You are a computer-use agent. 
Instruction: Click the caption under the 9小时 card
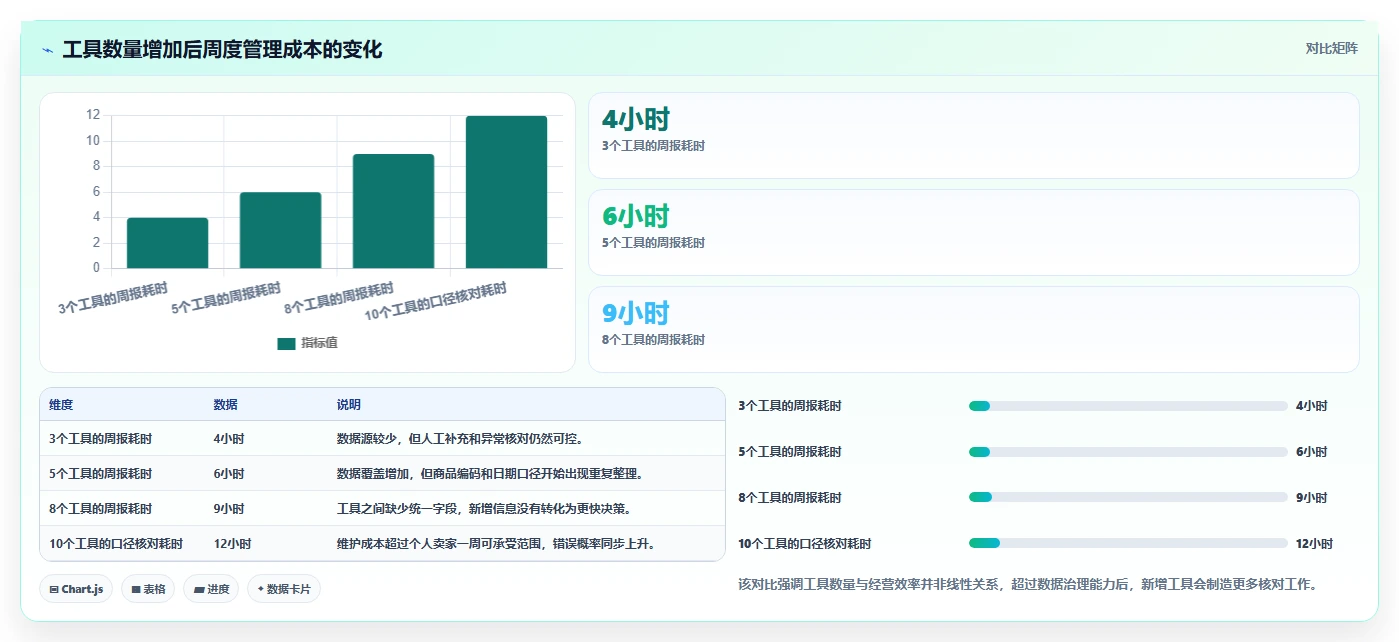653,340
